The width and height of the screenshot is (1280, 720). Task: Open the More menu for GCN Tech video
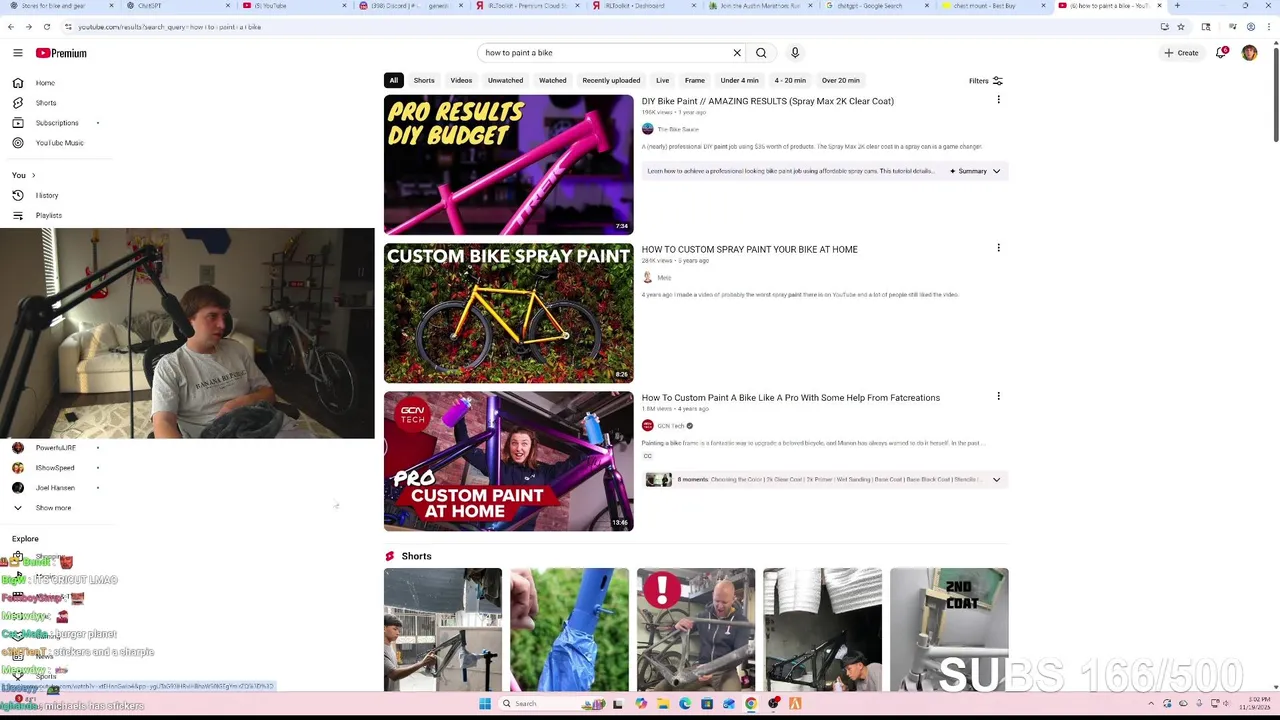(998, 396)
